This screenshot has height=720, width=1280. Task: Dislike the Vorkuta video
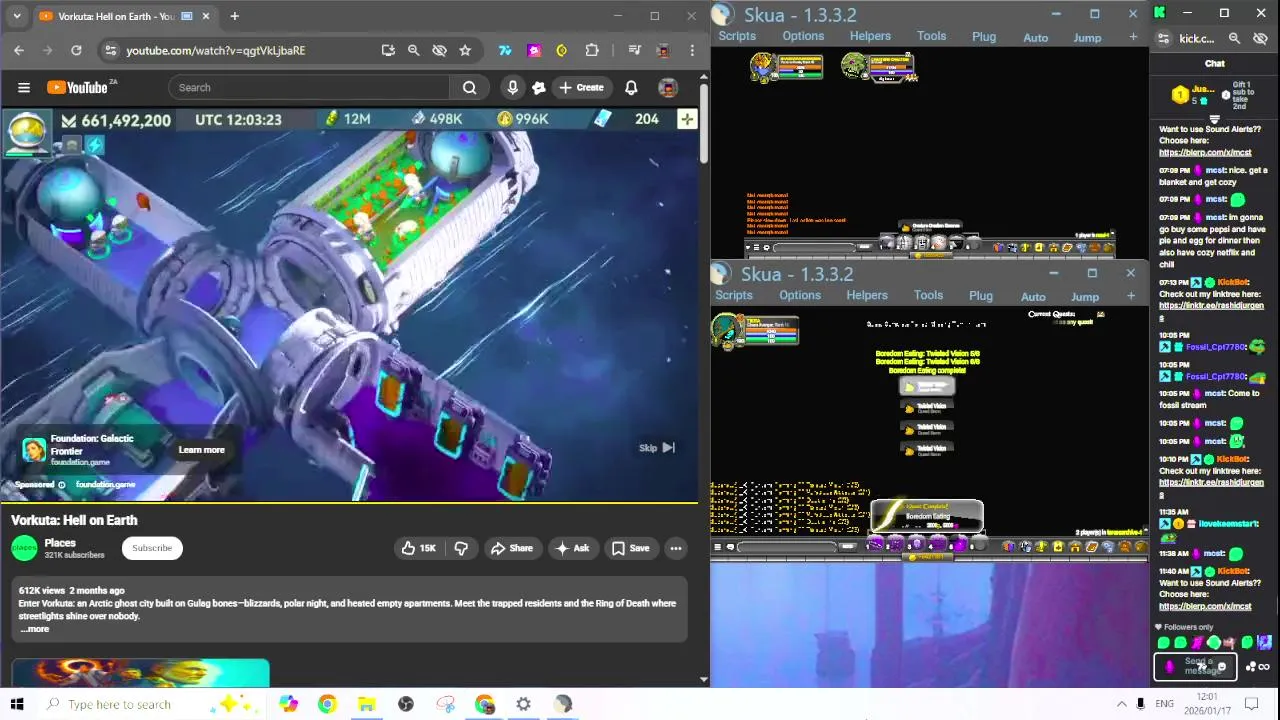click(461, 548)
